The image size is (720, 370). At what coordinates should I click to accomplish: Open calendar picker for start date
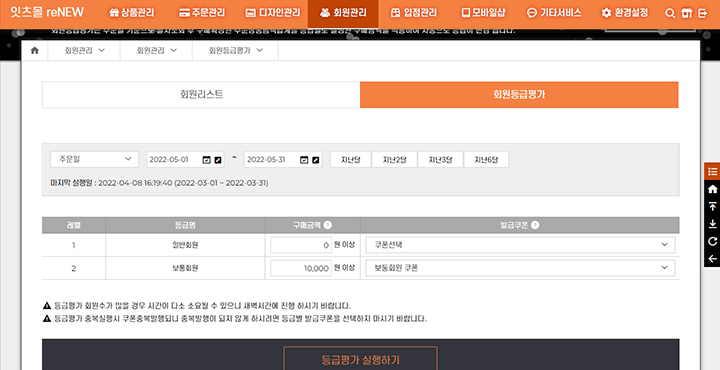click(207, 160)
